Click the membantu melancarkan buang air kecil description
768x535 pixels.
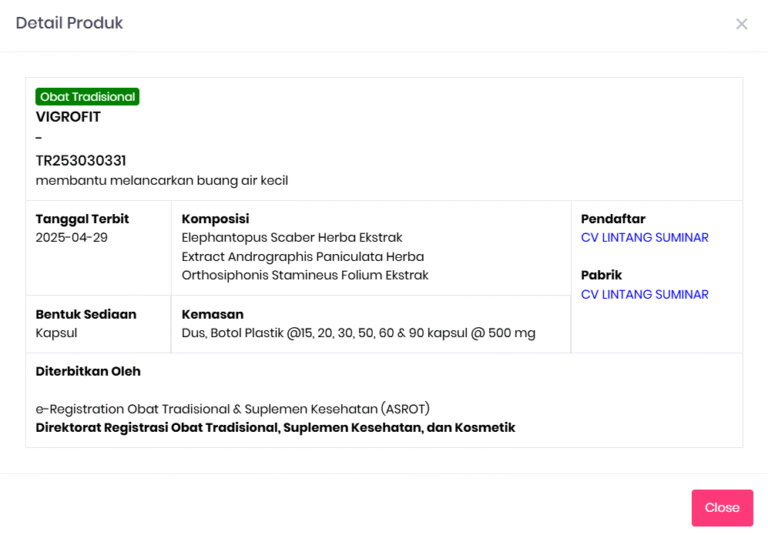(162, 181)
